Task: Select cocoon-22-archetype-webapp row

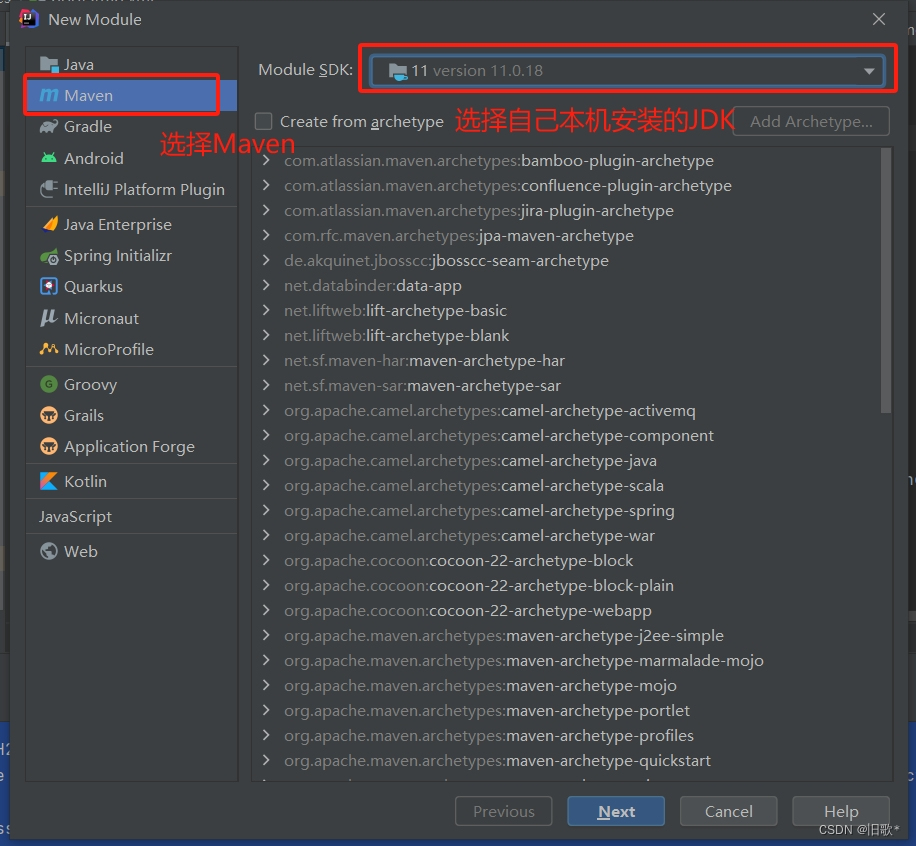Action: tap(567, 611)
